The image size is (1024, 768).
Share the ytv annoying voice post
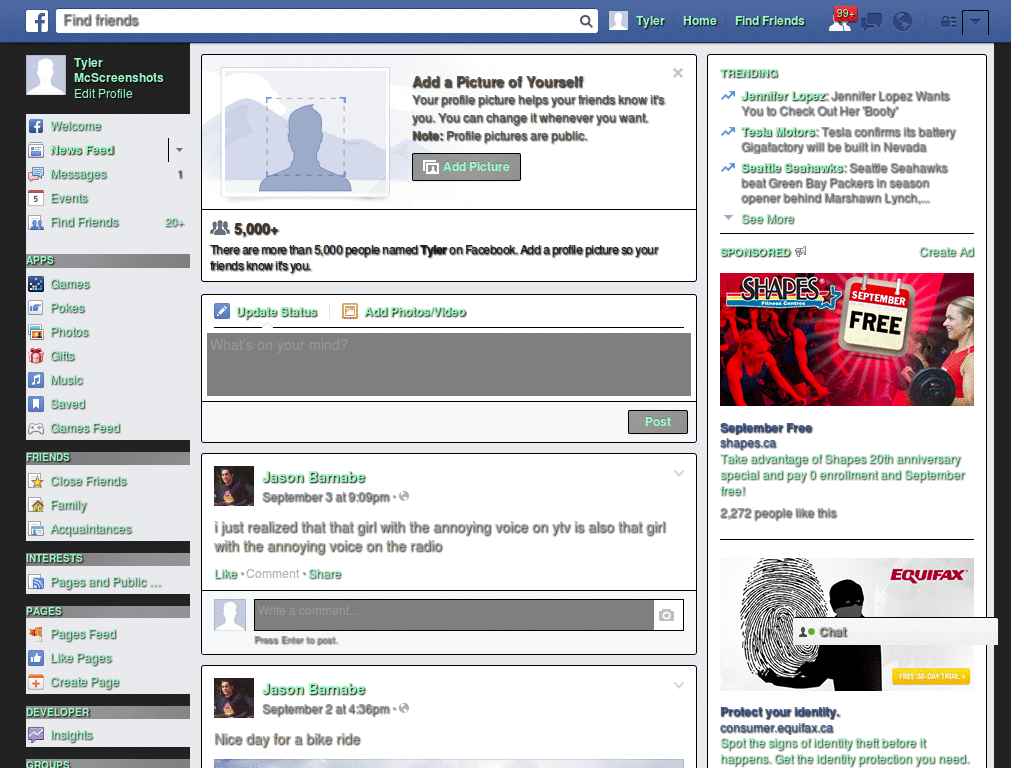pos(325,574)
